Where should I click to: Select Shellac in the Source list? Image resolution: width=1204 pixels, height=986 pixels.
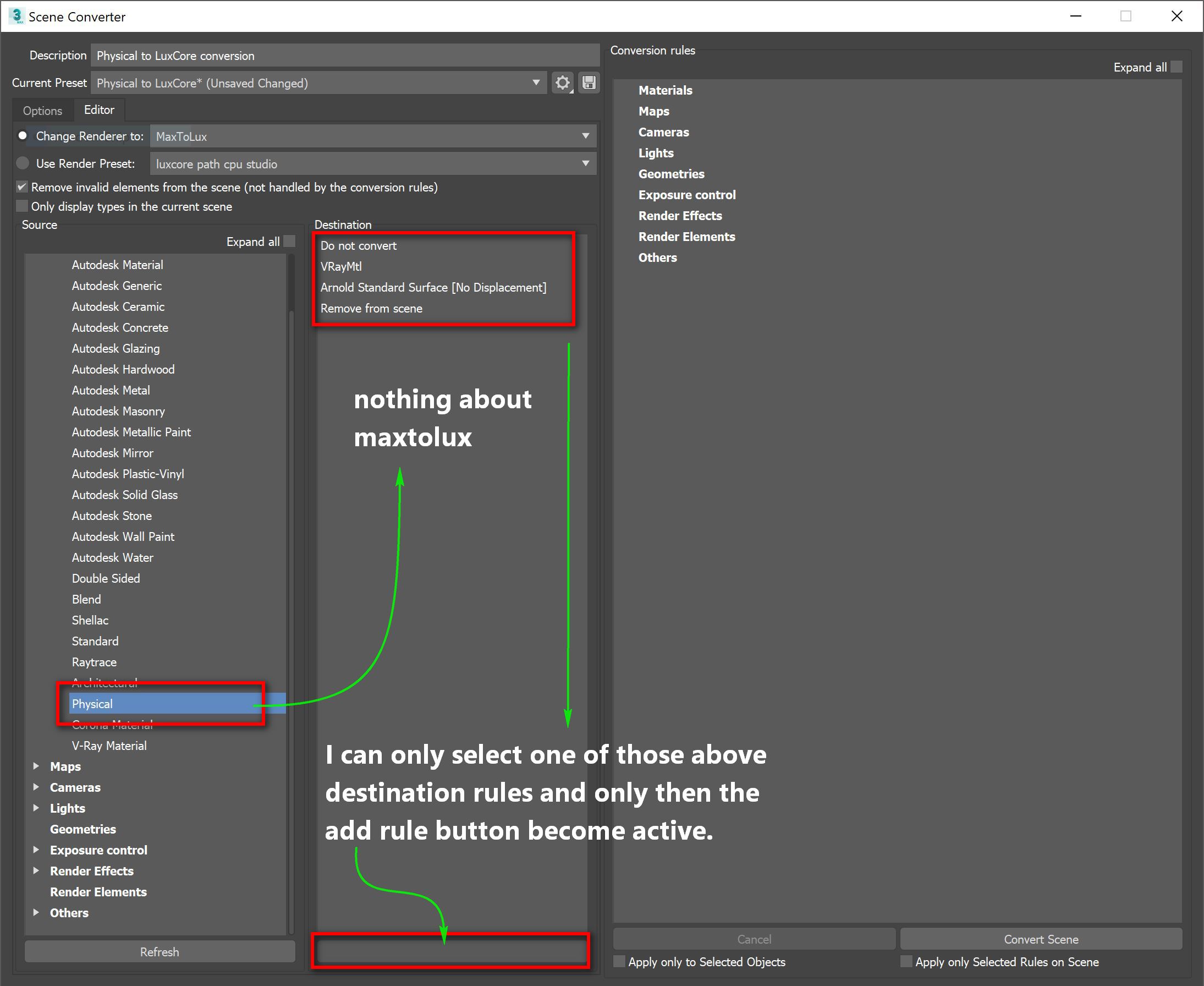click(90, 620)
